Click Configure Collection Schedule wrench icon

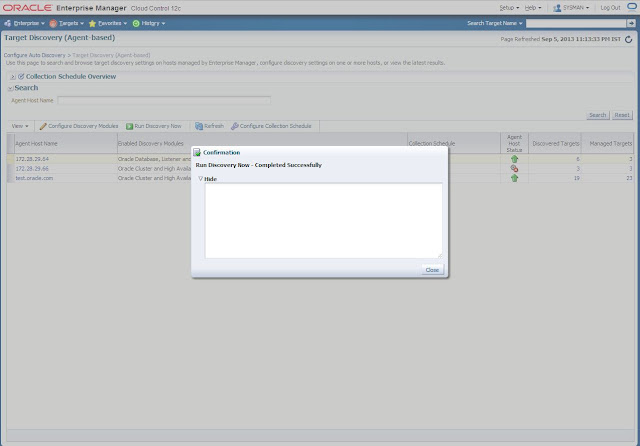pyautogui.click(x=235, y=126)
